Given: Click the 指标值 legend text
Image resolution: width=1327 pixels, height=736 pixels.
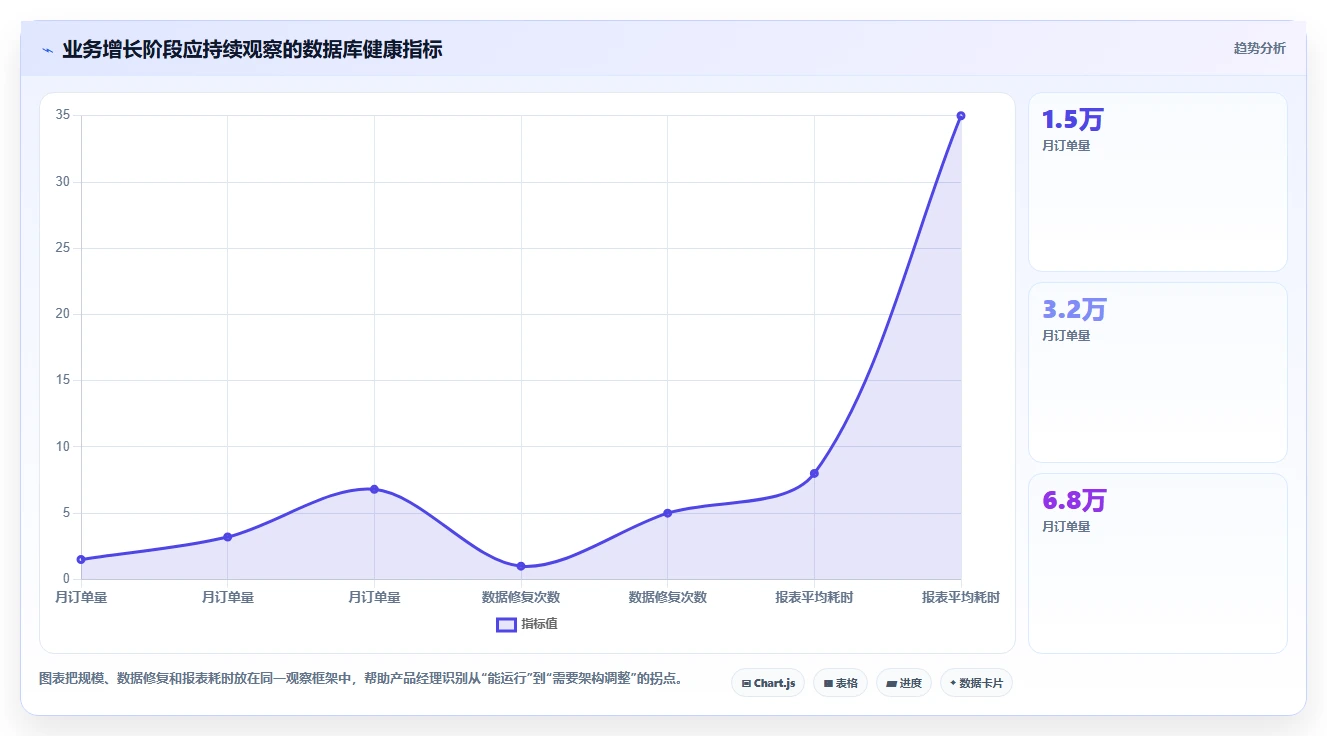Looking at the screenshot, I should [539, 624].
